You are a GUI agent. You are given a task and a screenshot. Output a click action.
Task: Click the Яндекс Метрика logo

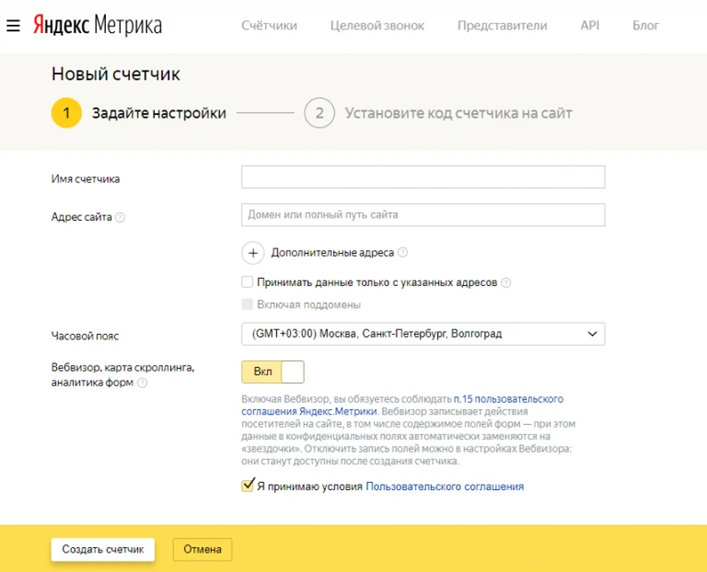[96, 25]
